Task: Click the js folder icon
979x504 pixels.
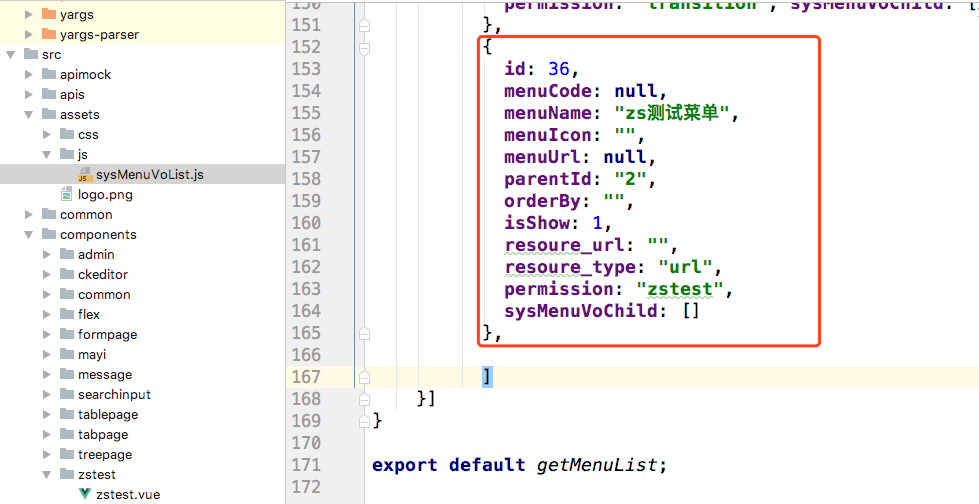Action: coord(67,154)
